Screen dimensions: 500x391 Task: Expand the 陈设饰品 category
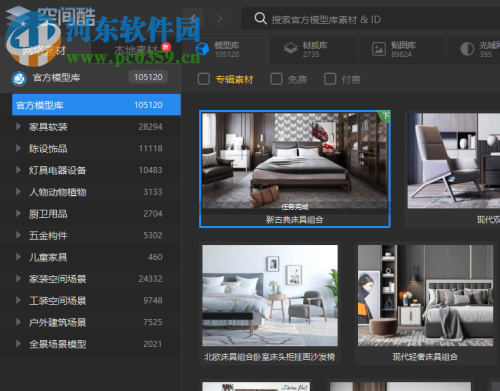[x=18, y=148]
